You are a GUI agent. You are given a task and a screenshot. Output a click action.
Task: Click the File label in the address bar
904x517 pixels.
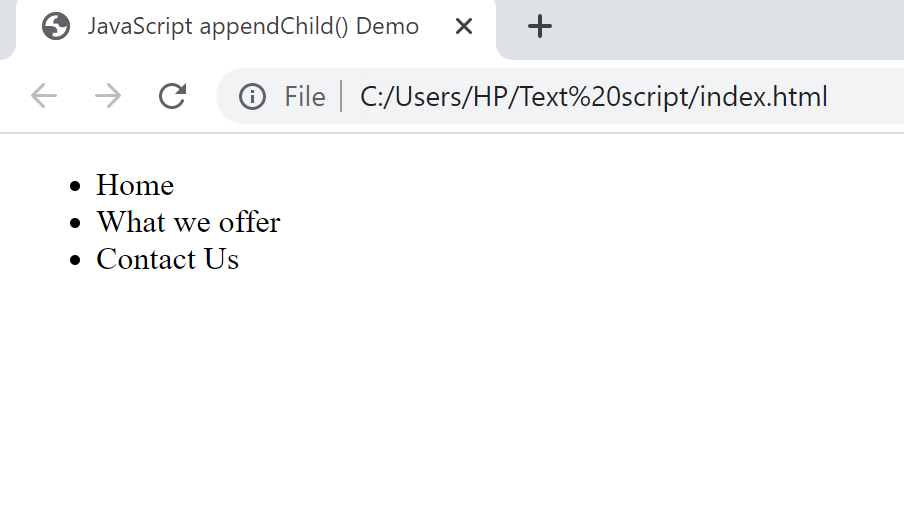tap(304, 96)
